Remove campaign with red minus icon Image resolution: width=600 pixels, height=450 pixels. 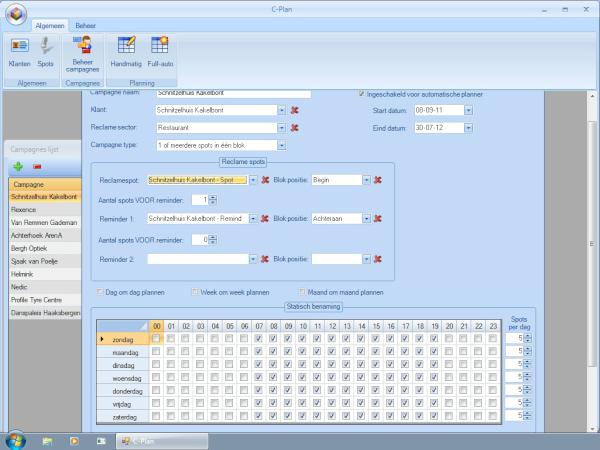tap(37, 166)
